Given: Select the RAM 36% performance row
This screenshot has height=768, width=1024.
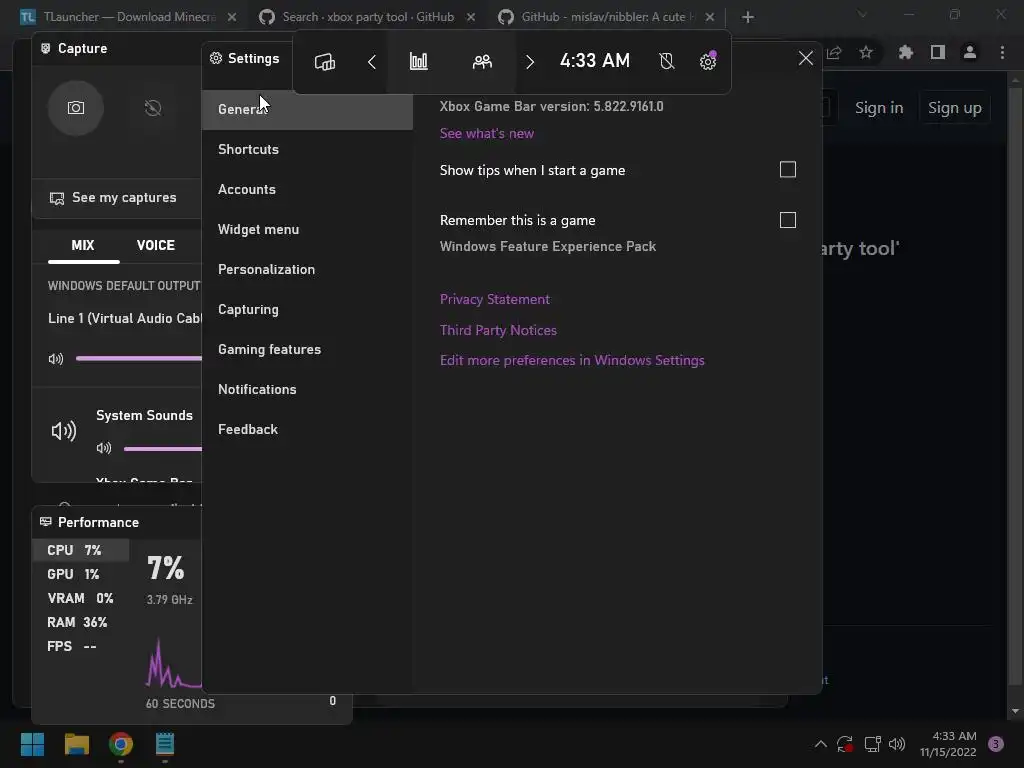Looking at the screenshot, I should (81, 622).
